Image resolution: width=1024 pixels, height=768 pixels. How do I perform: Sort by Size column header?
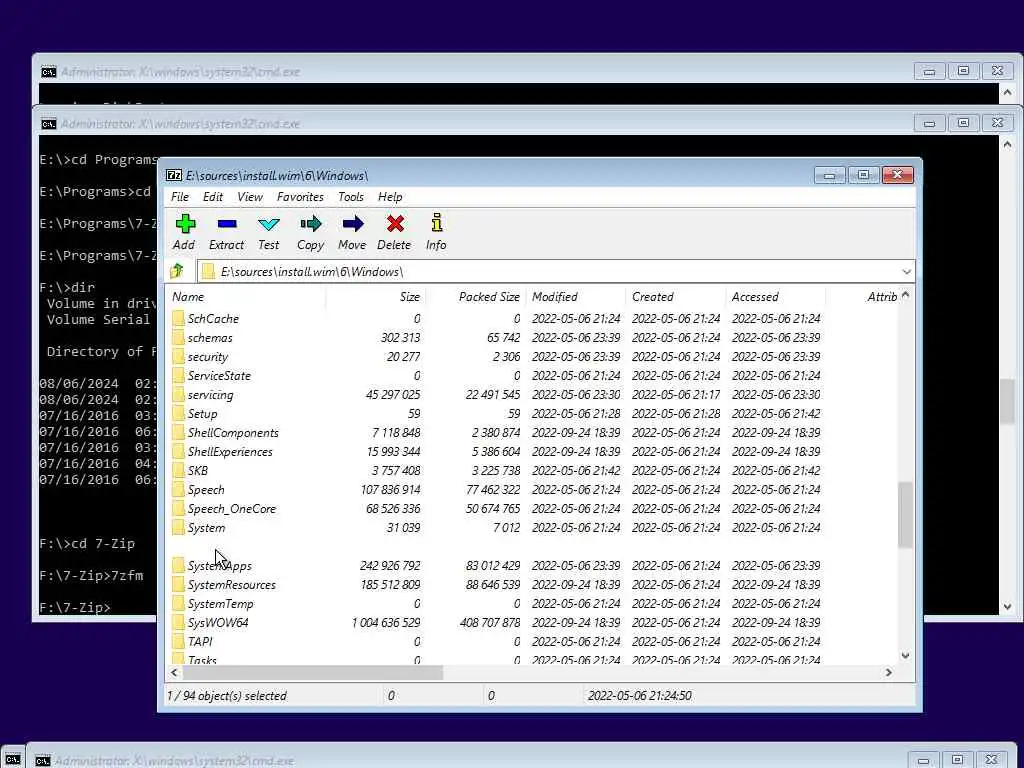(376, 296)
